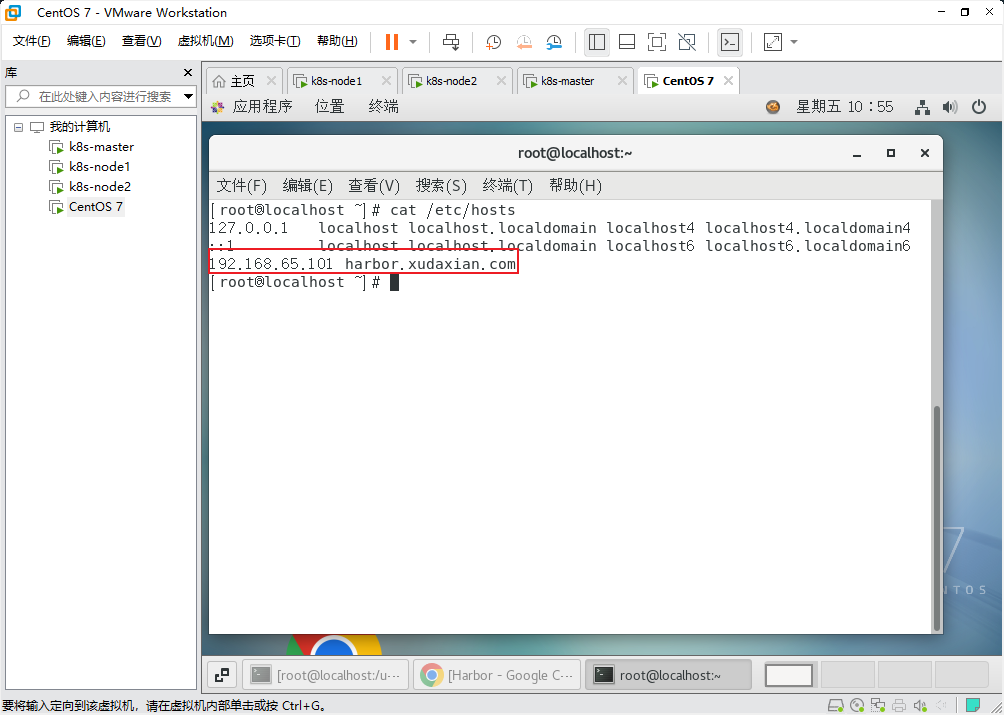Open terminal 终端(T) menu
Screen dimensions: 1004x715
point(508,186)
